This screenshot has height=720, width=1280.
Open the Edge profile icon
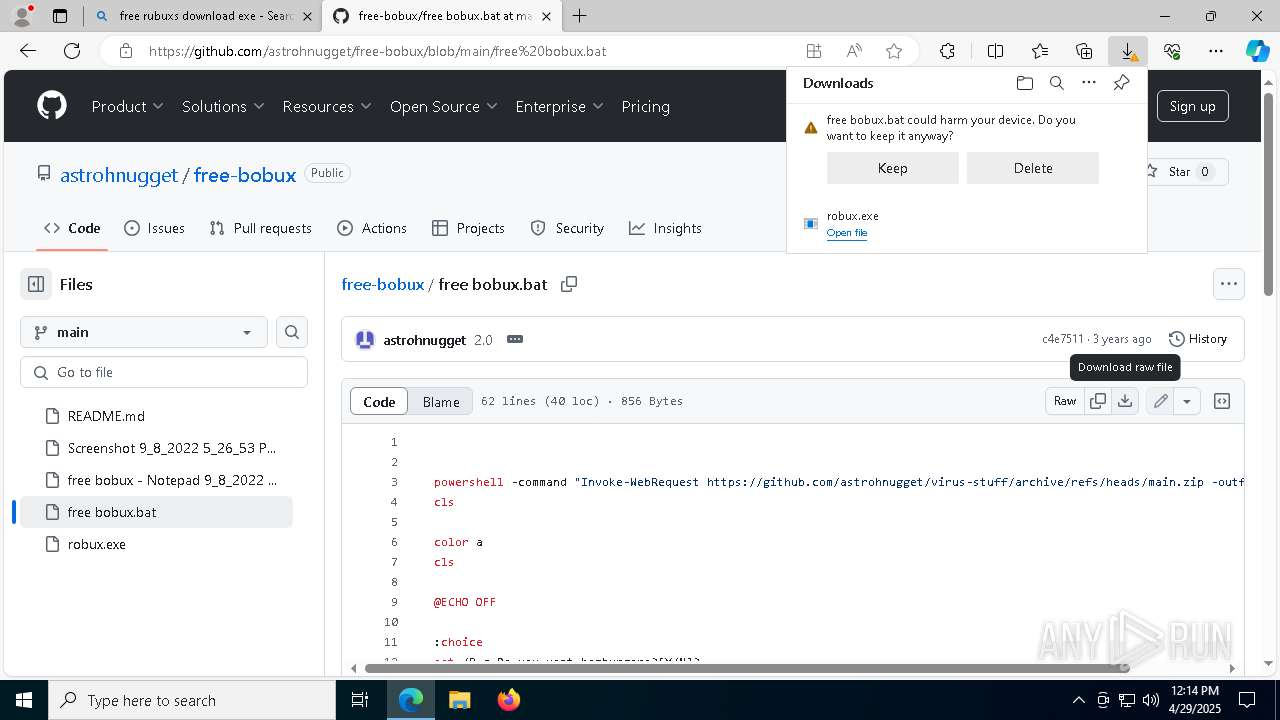click(22, 16)
